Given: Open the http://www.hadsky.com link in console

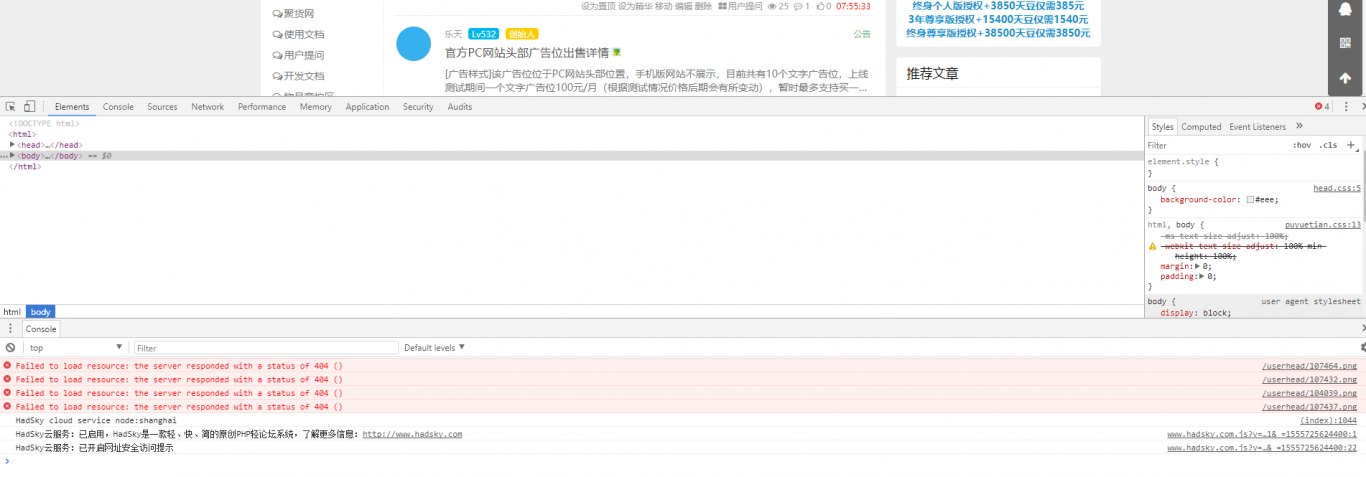Looking at the screenshot, I should point(412,434).
